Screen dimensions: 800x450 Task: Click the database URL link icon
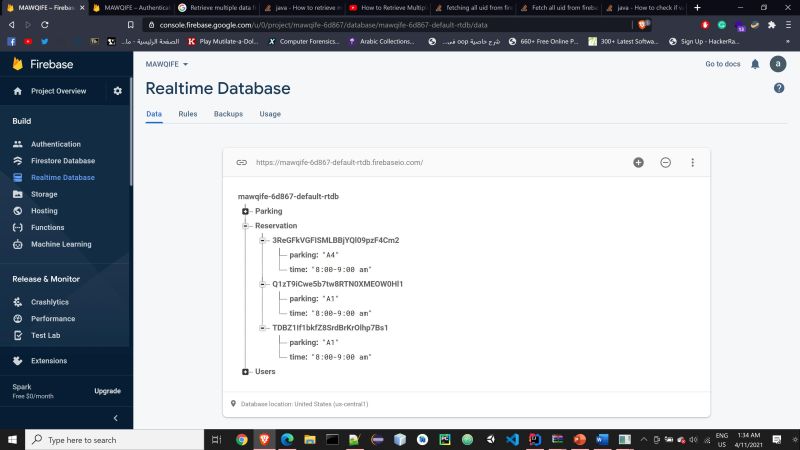pyautogui.click(x=241, y=162)
